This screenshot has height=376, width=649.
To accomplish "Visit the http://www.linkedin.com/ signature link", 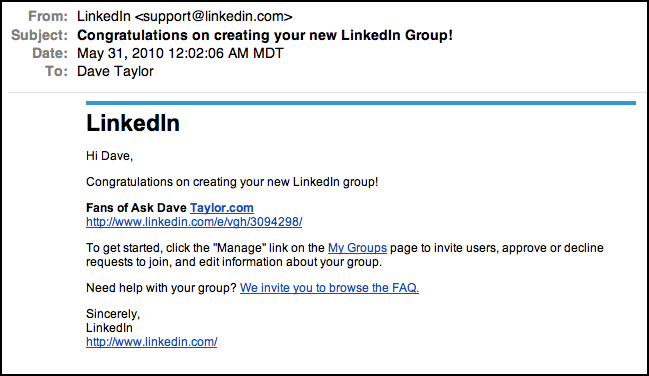I will pyautogui.click(x=151, y=342).
